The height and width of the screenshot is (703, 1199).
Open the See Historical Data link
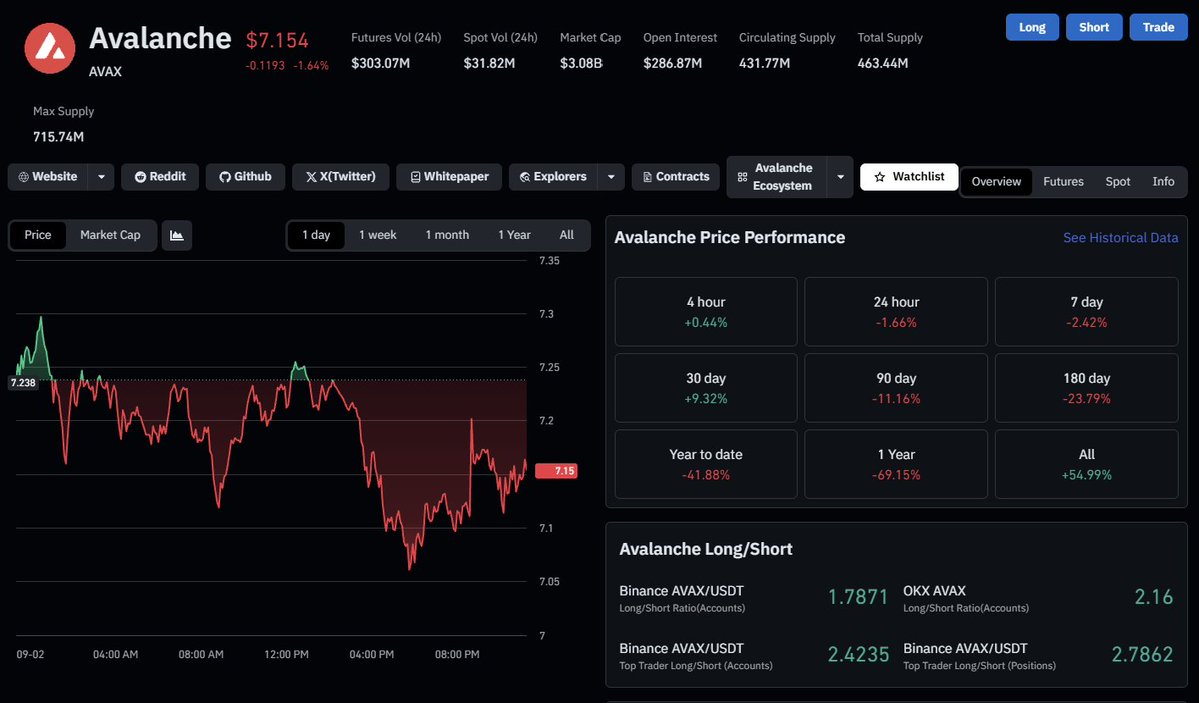point(1120,238)
